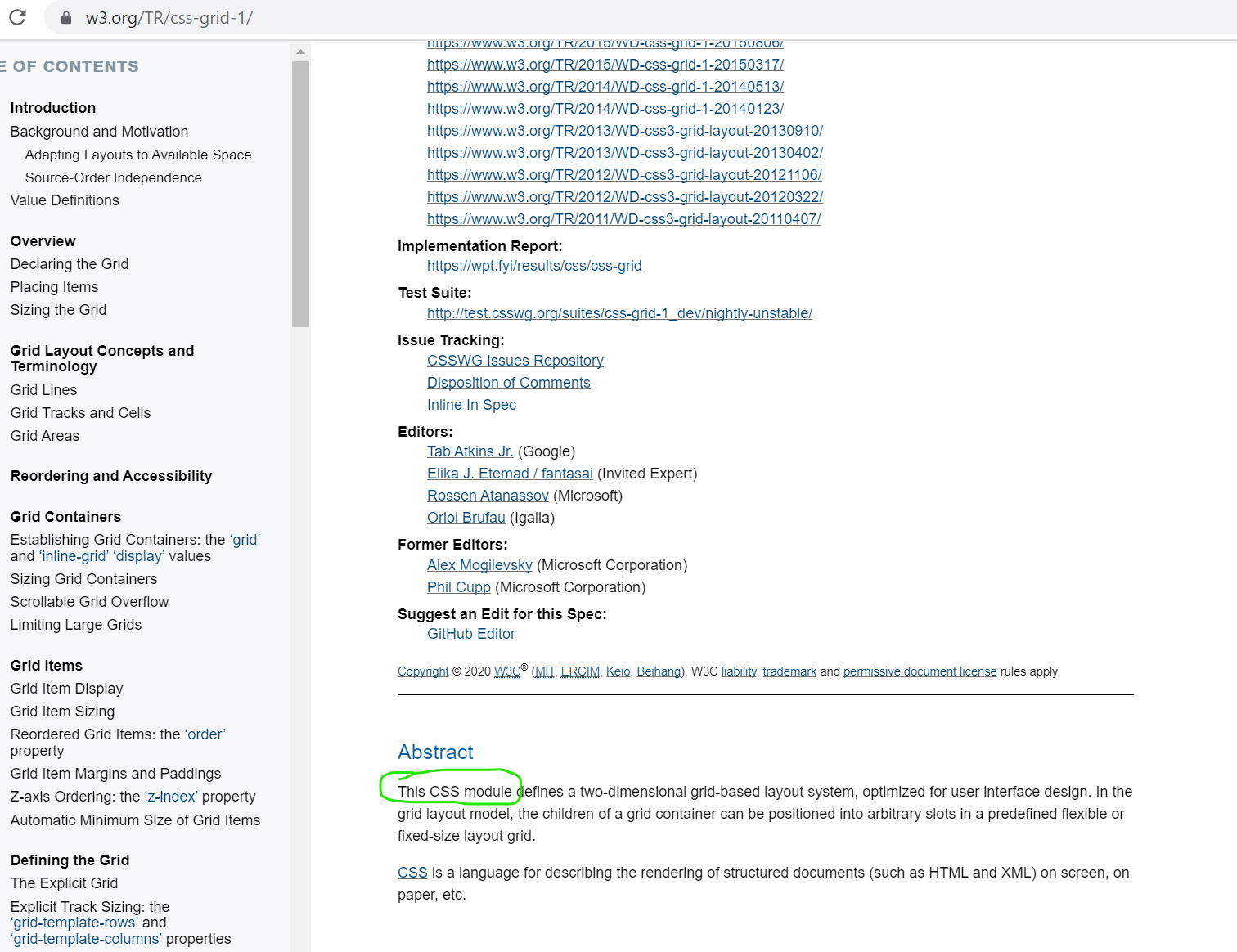Click the CSS link in the abstract
Image resolution: width=1237 pixels, height=952 pixels.
coord(412,873)
